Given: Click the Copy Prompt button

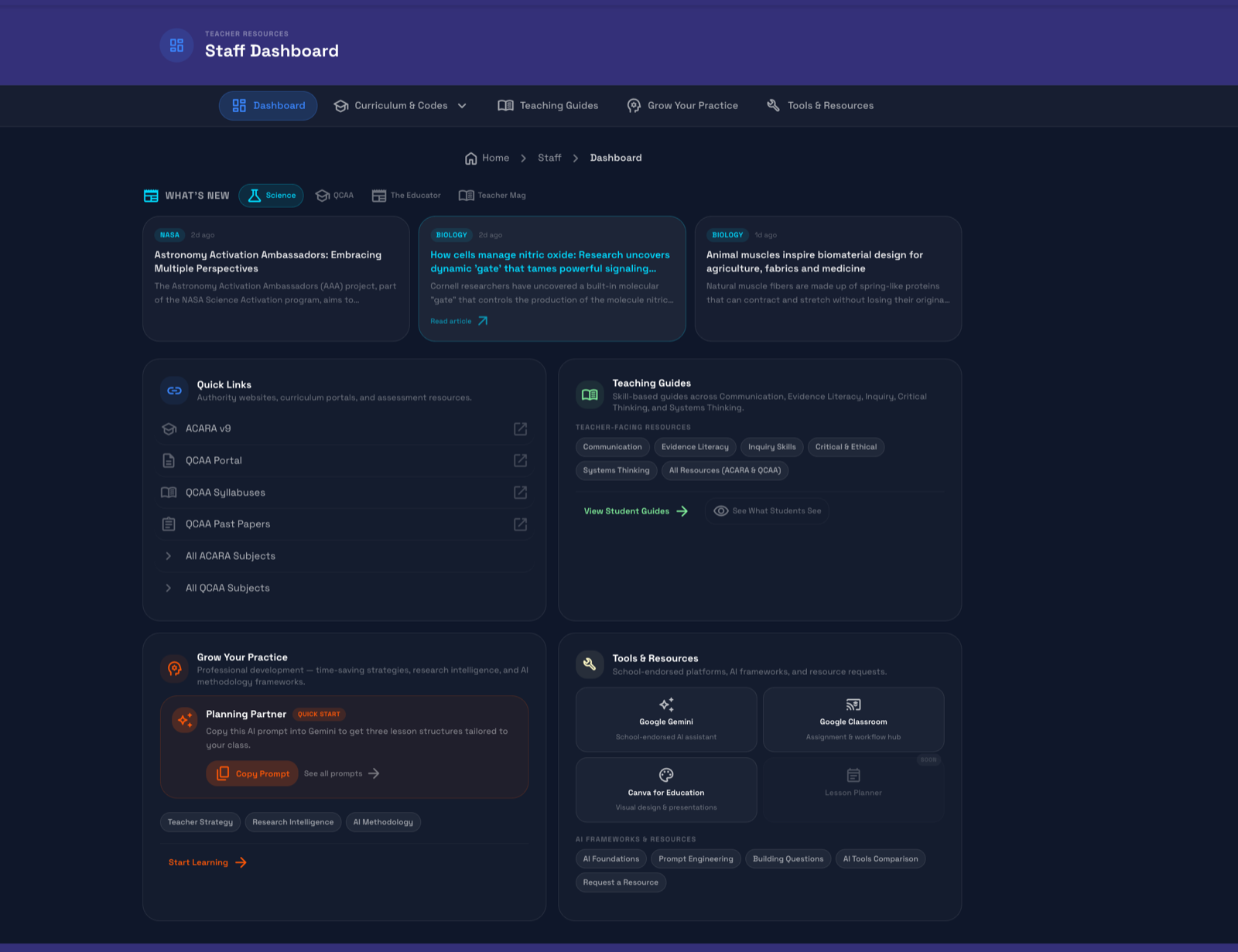Looking at the screenshot, I should tap(252, 773).
